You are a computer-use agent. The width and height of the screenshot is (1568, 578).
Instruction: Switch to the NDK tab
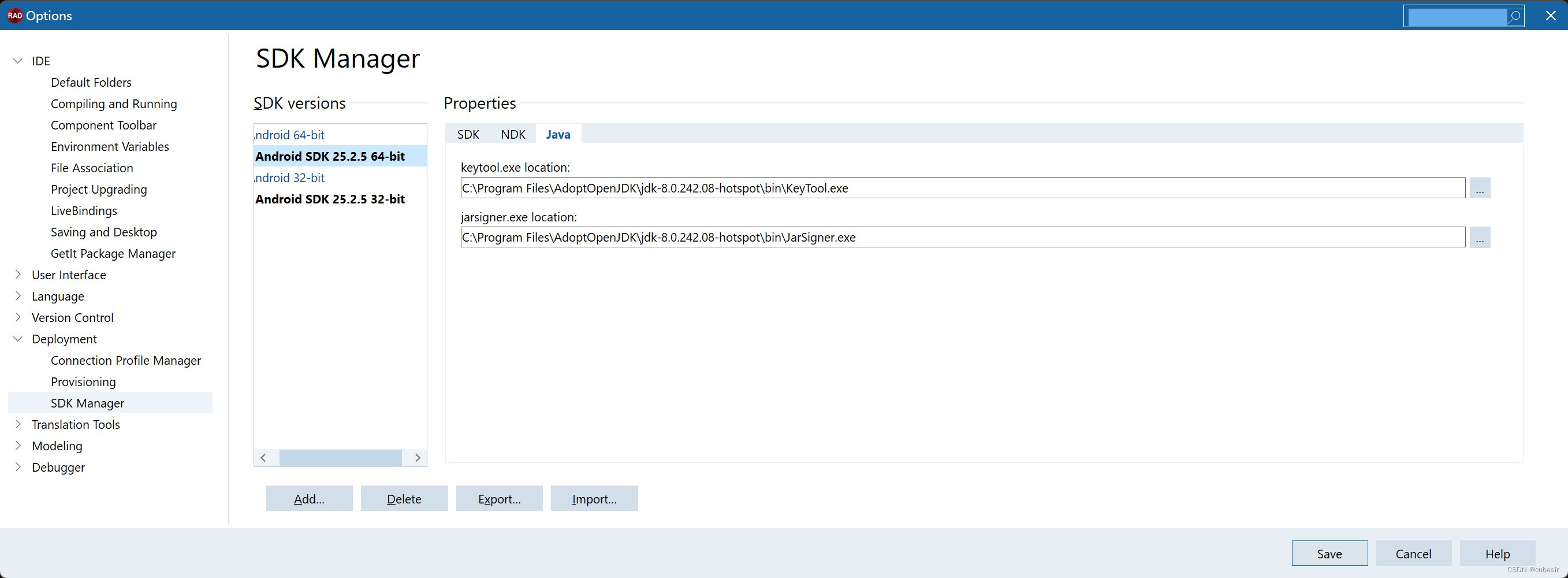tap(513, 135)
